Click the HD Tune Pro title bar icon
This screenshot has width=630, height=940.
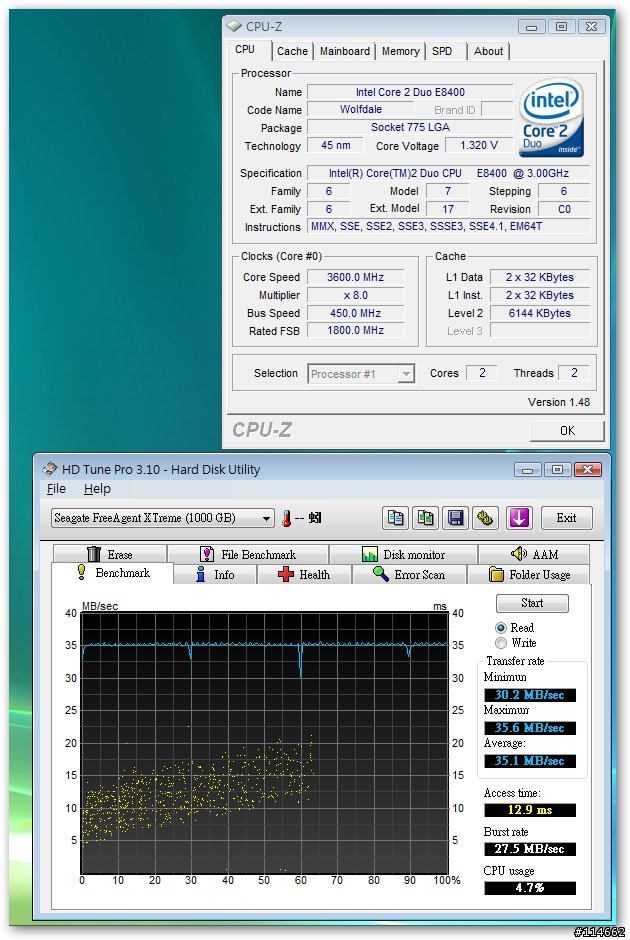50,469
